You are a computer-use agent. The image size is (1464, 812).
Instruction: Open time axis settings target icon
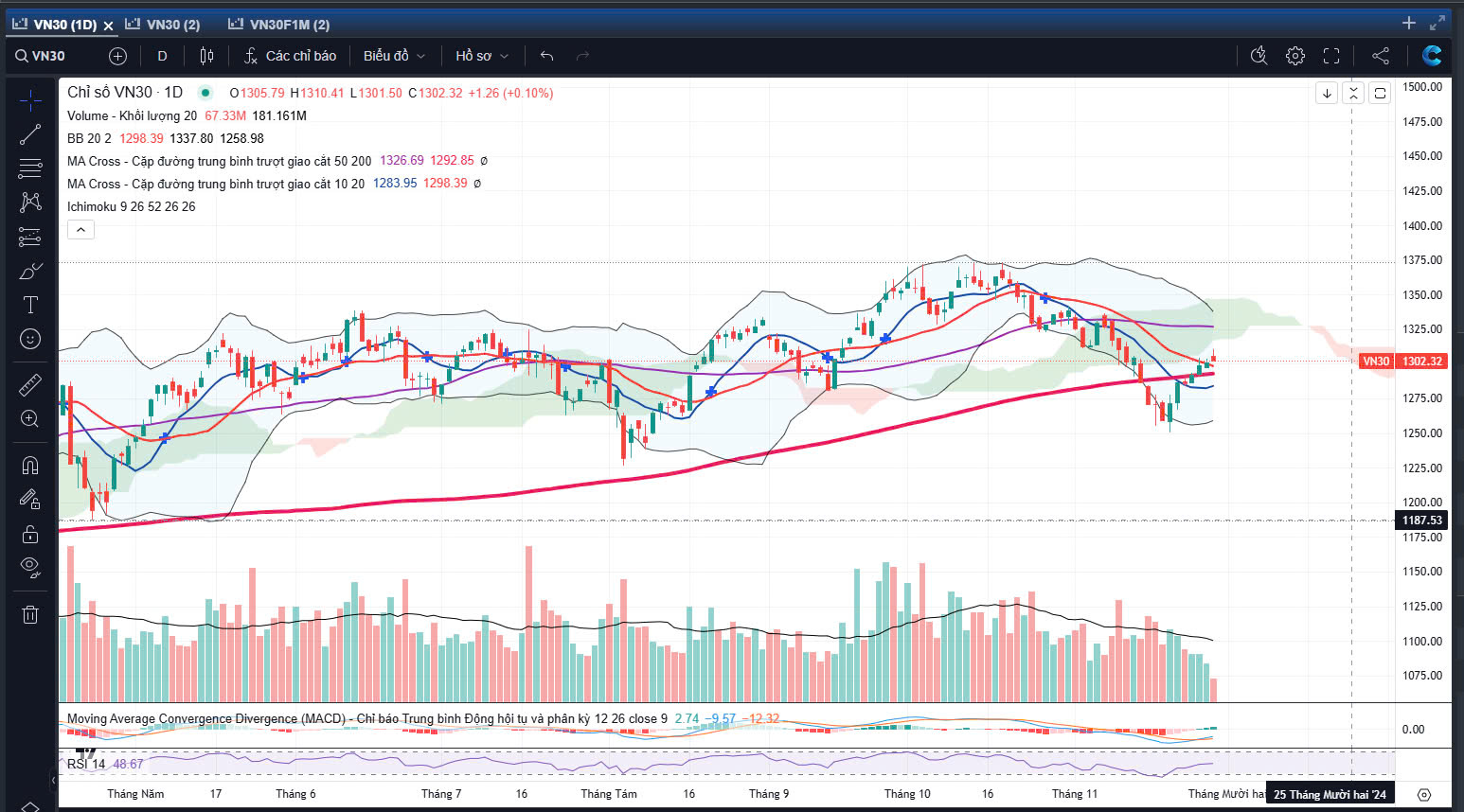pyautogui.click(x=1423, y=795)
